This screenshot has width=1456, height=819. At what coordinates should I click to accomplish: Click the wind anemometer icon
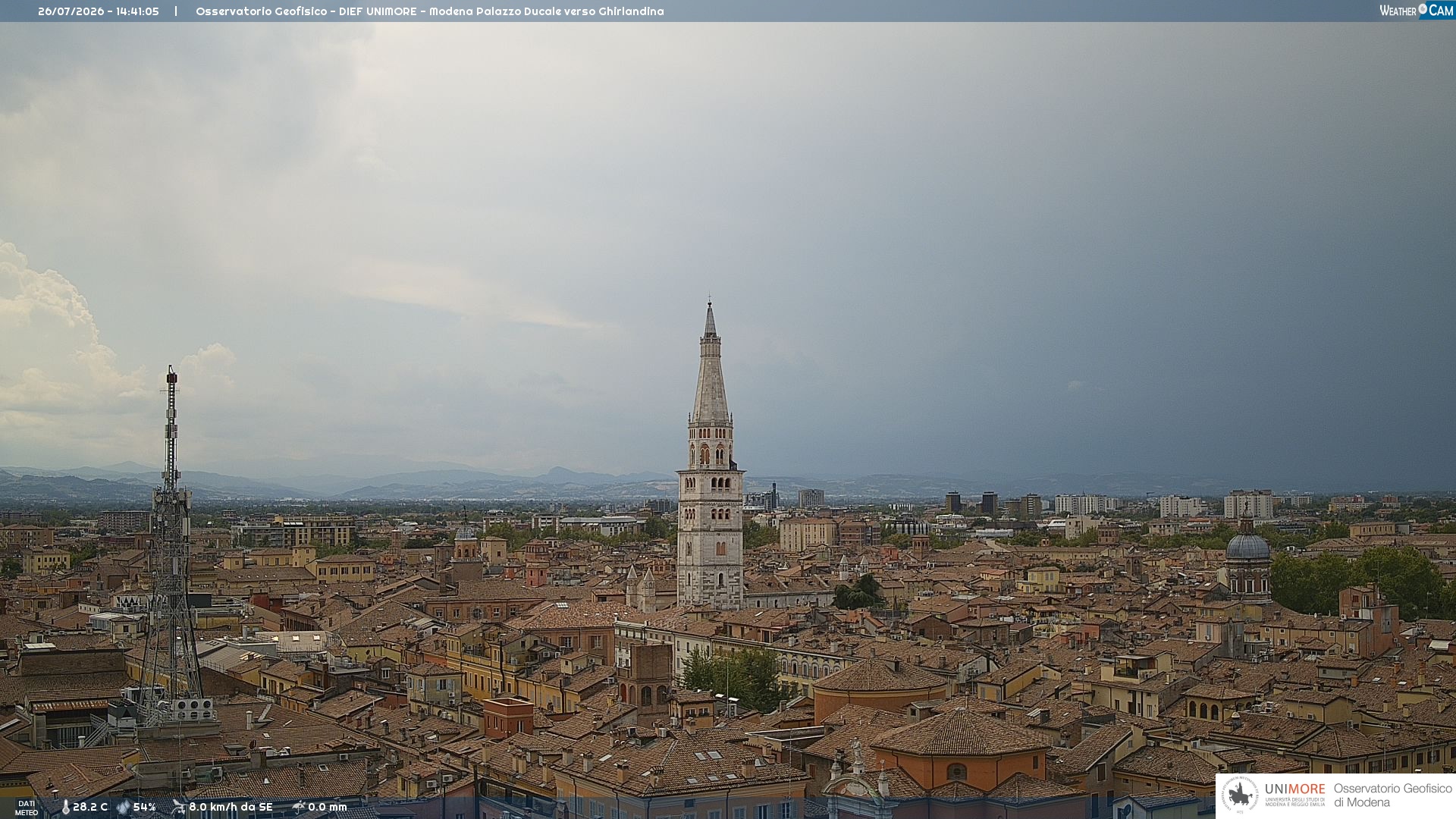[x=178, y=807]
